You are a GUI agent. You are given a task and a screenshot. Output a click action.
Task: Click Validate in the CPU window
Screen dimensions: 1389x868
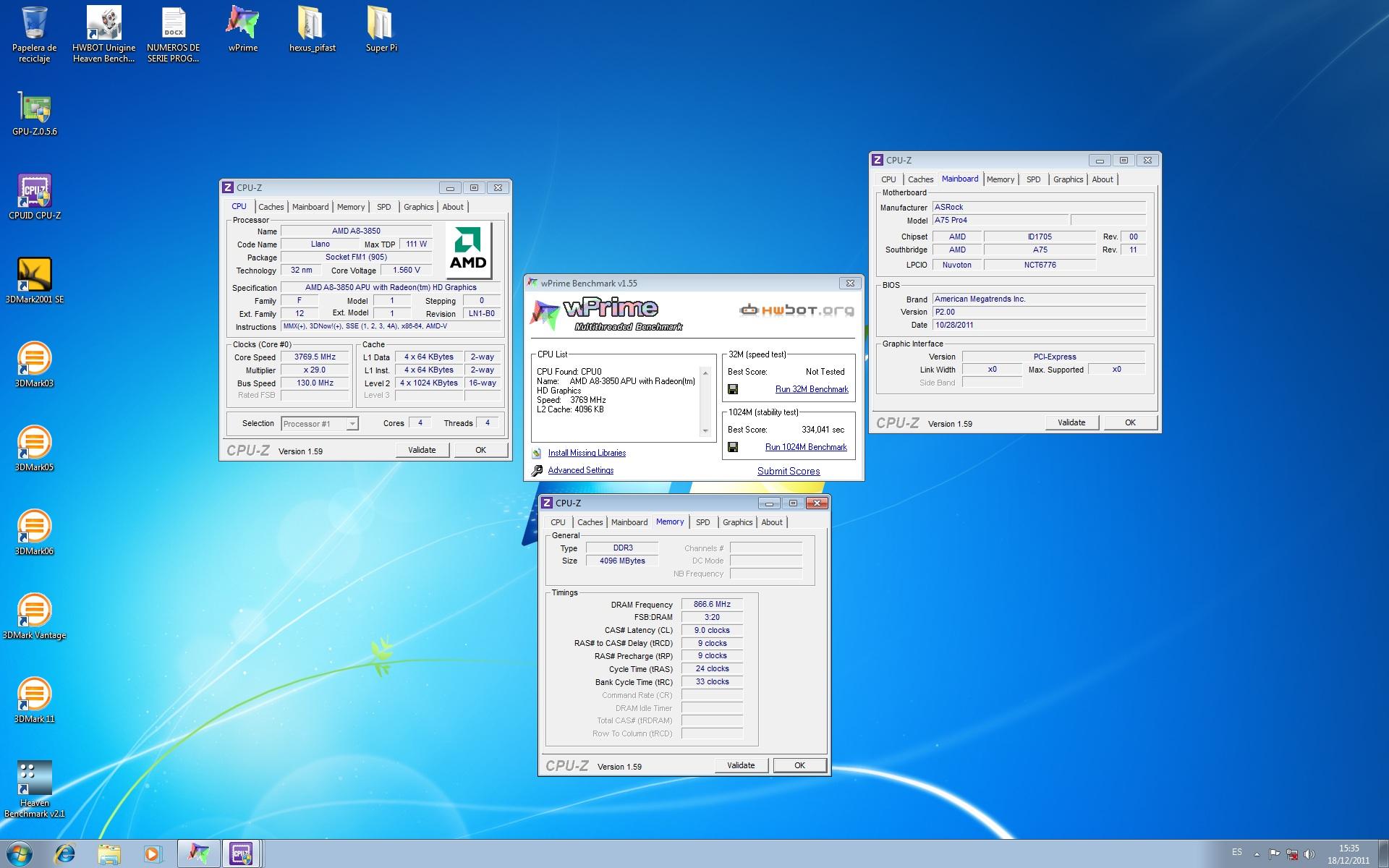[x=422, y=450]
